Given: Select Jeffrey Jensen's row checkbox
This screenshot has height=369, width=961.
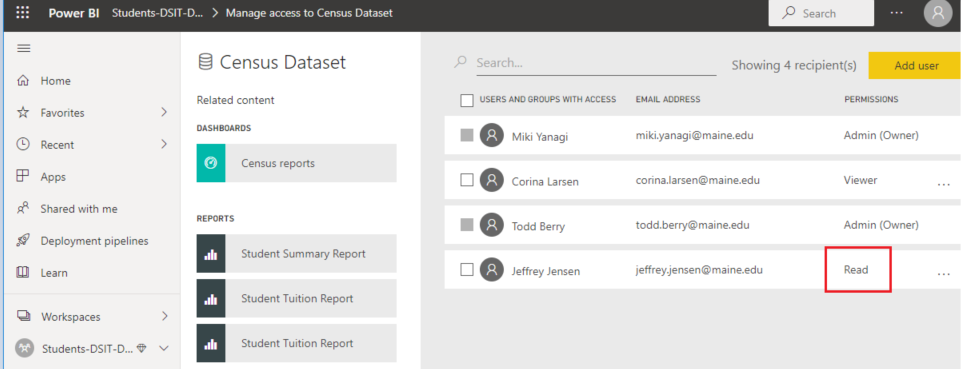Looking at the screenshot, I should pos(467,270).
